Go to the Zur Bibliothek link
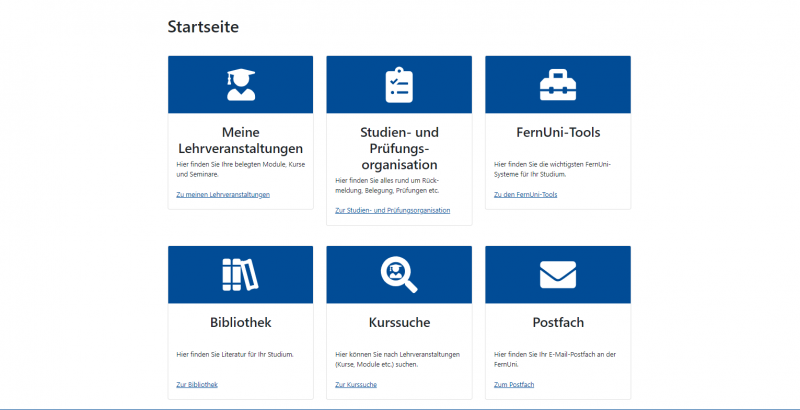This screenshot has height=410, width=800. pos(197,385)
